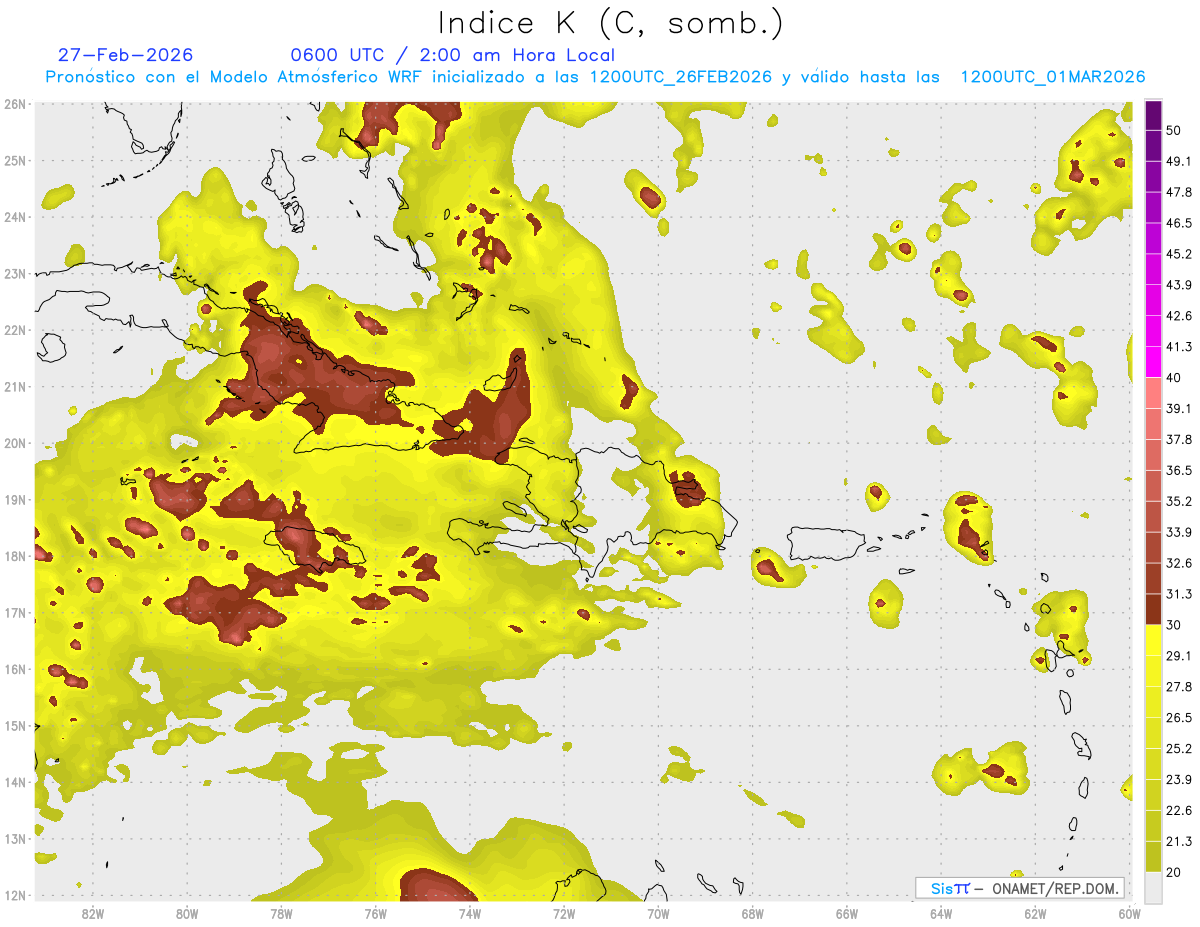
Task: Click the 13N latitude label
Action: pos(15,838)
